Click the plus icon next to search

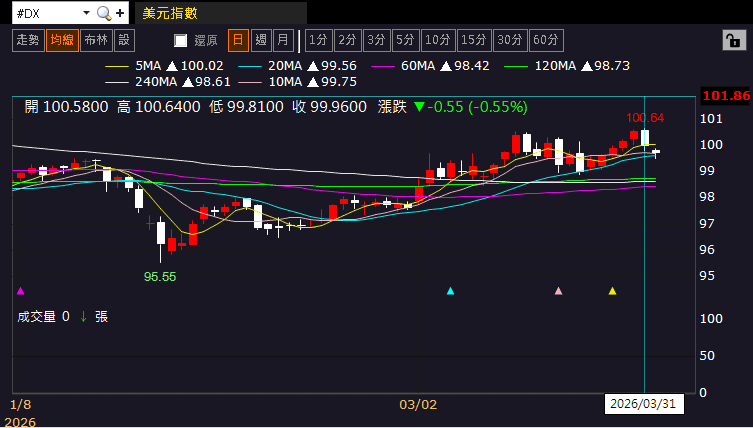pos(120,13)
